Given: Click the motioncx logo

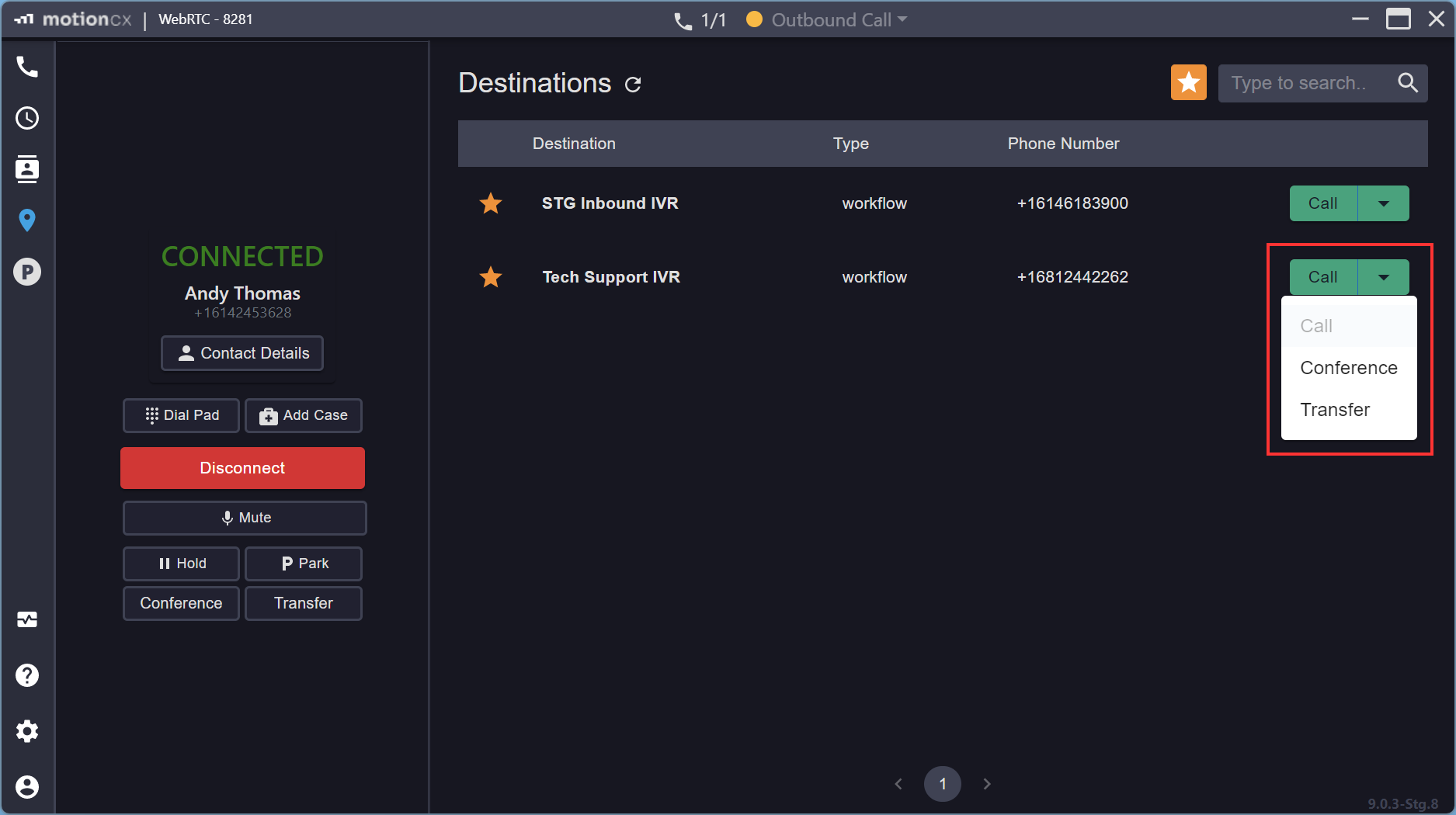Looking at the screenshot, I should (73, 19).
